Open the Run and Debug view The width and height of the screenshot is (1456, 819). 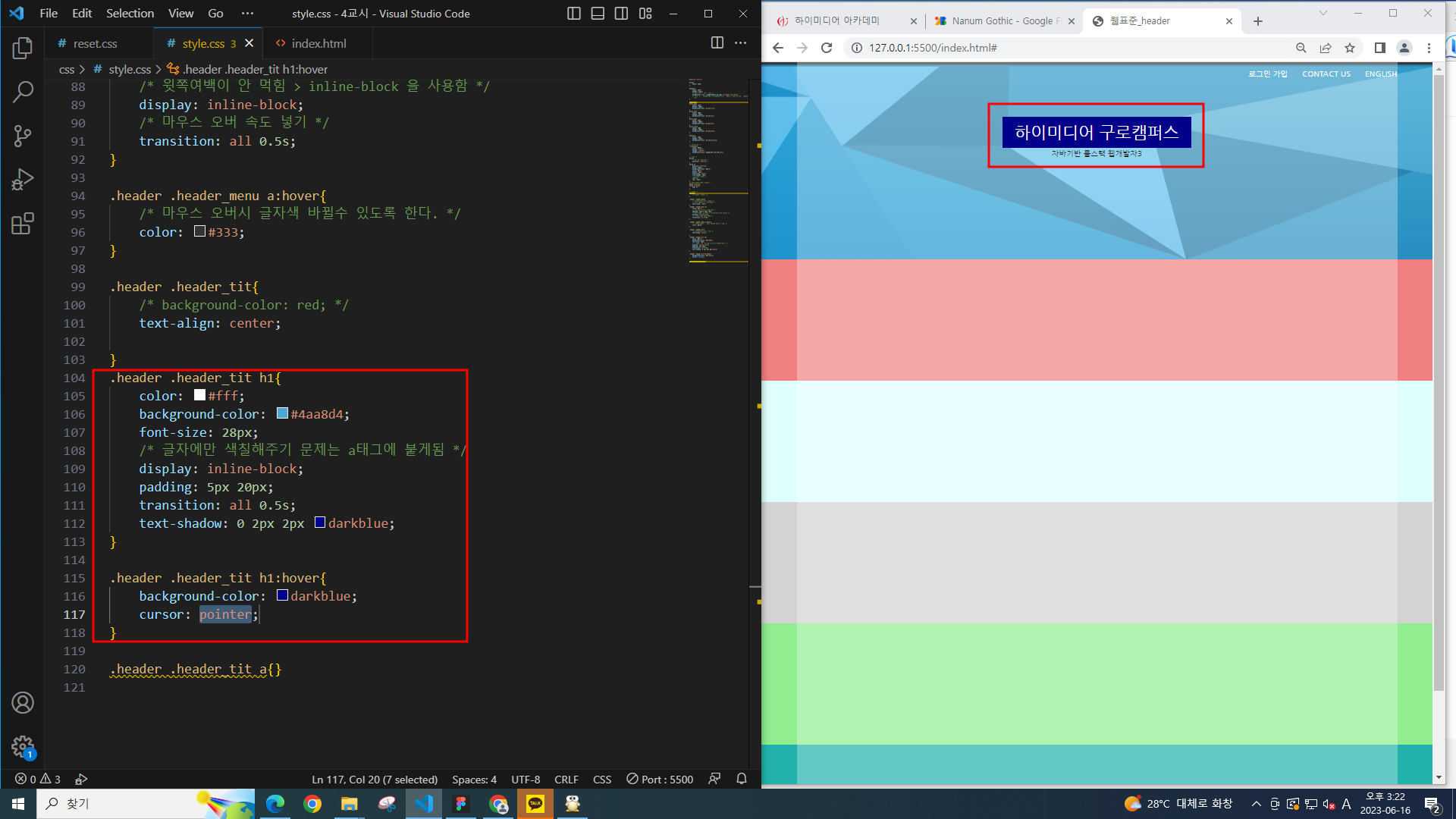23,180
